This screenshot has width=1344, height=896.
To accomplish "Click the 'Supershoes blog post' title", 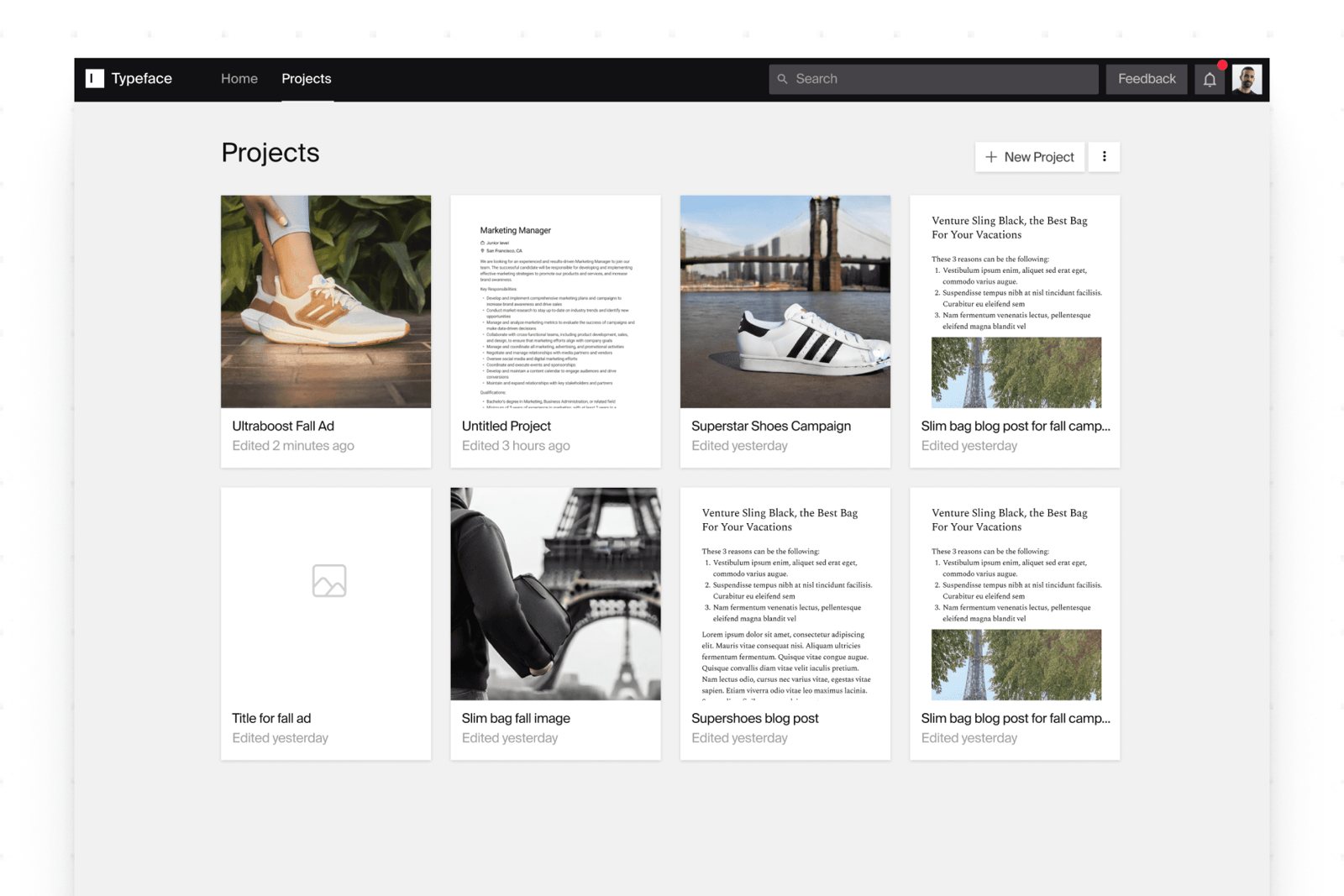I will (755, 718).
